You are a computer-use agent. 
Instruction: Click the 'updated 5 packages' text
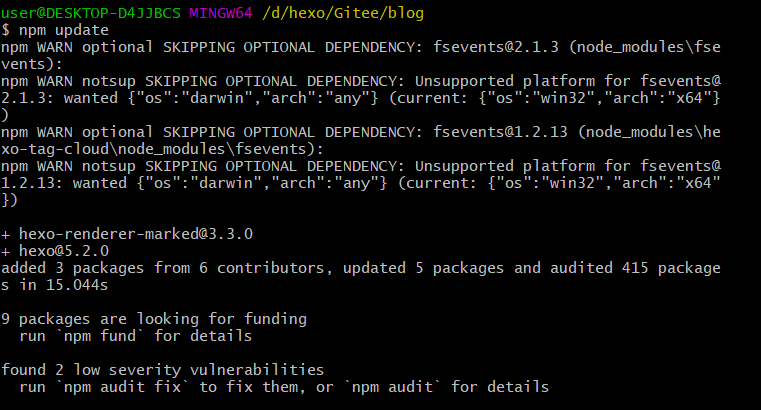pos(423,268)
